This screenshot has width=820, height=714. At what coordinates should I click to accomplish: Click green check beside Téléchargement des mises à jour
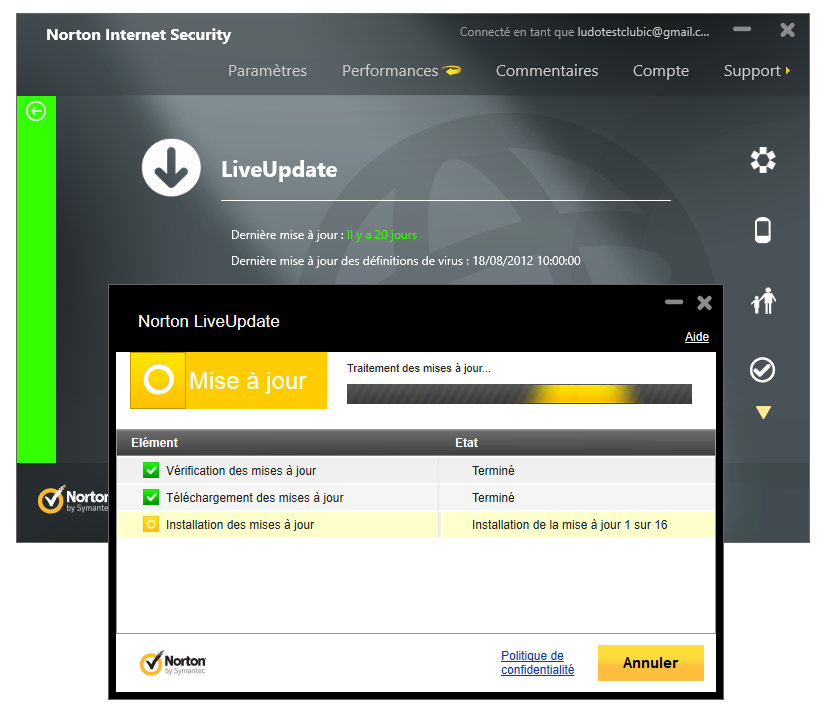pyautogui.click(x=151, y=497)
